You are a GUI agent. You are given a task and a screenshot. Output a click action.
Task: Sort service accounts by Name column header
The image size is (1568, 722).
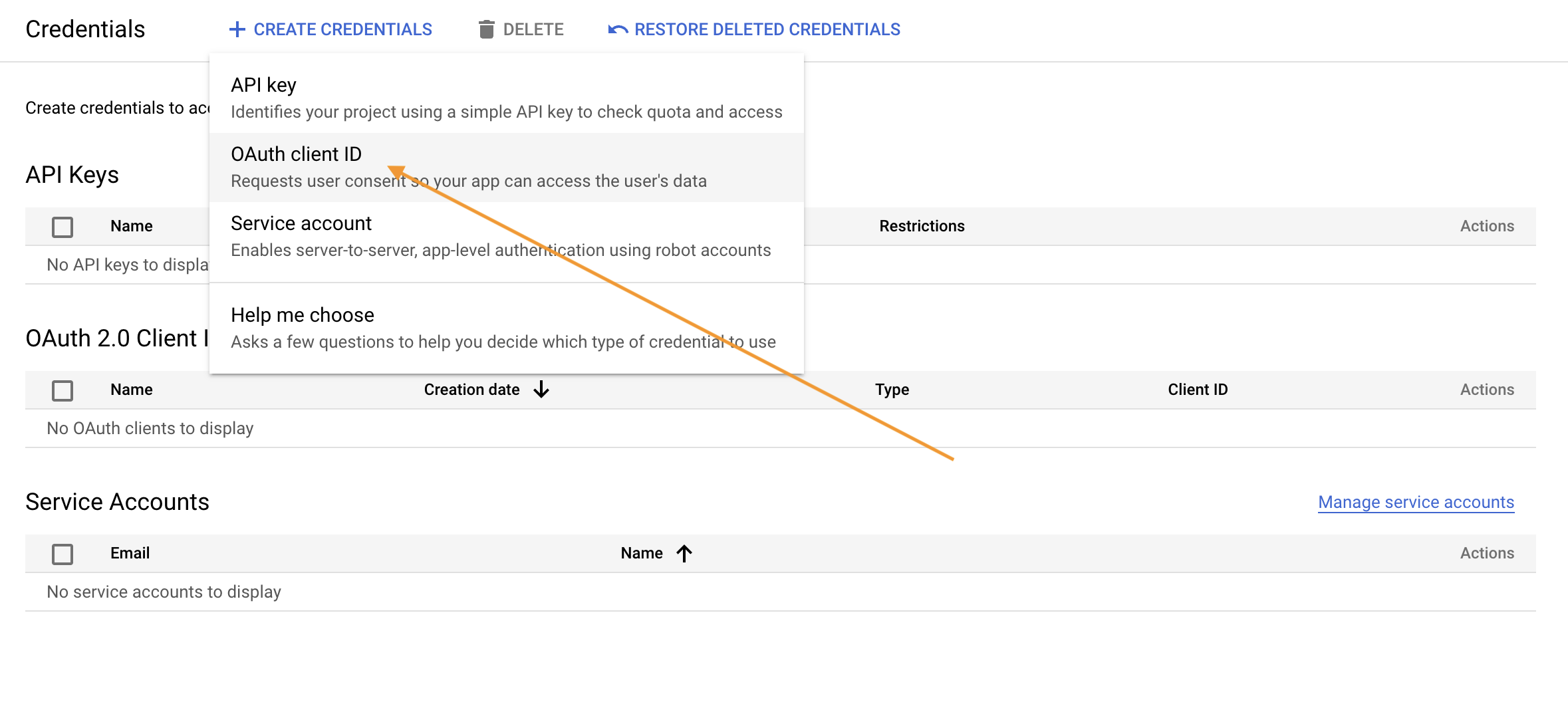(642, 553)
